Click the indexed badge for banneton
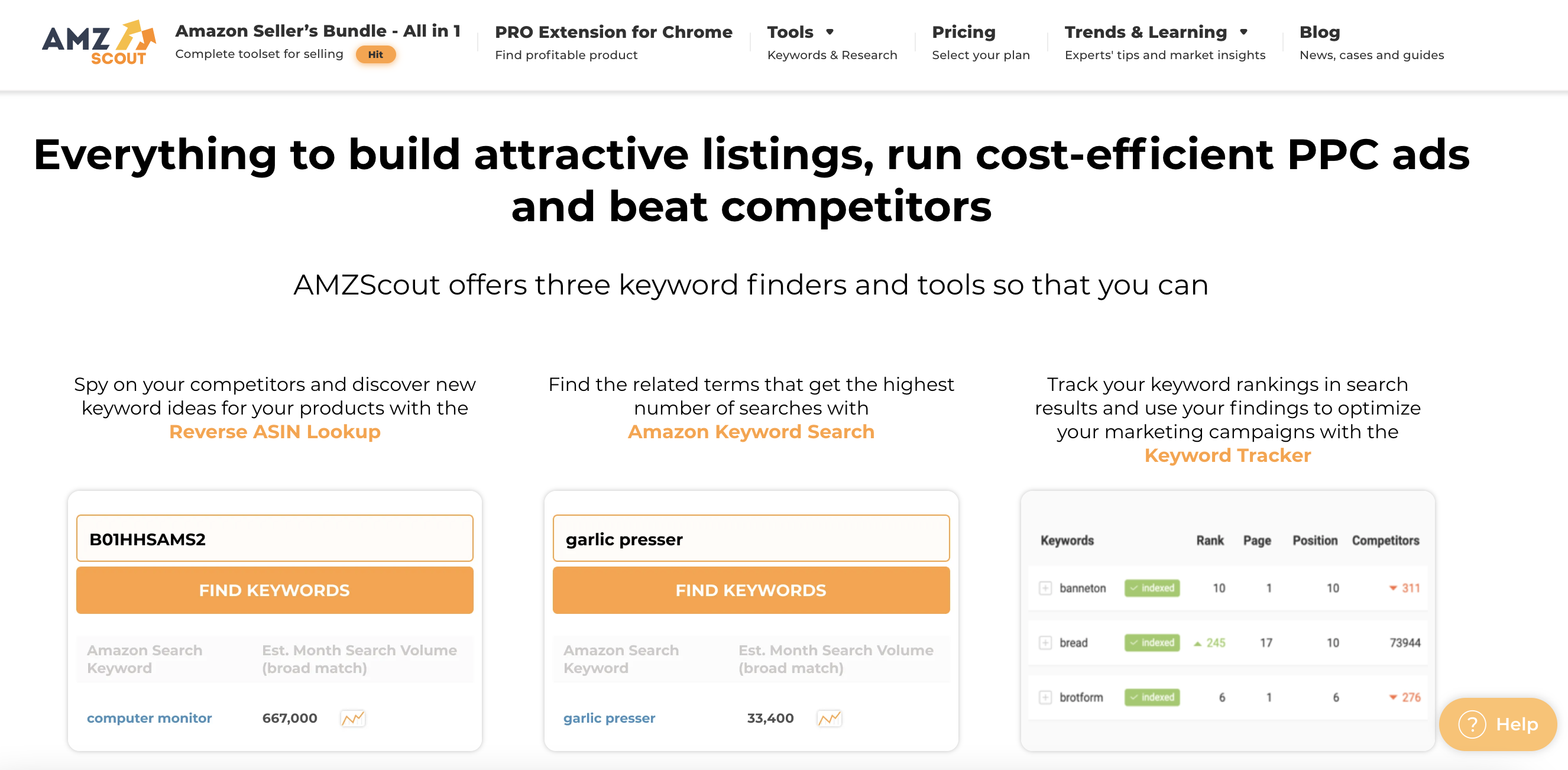The height and width of the screenshot is (770, 1568). coord(1152,588)
